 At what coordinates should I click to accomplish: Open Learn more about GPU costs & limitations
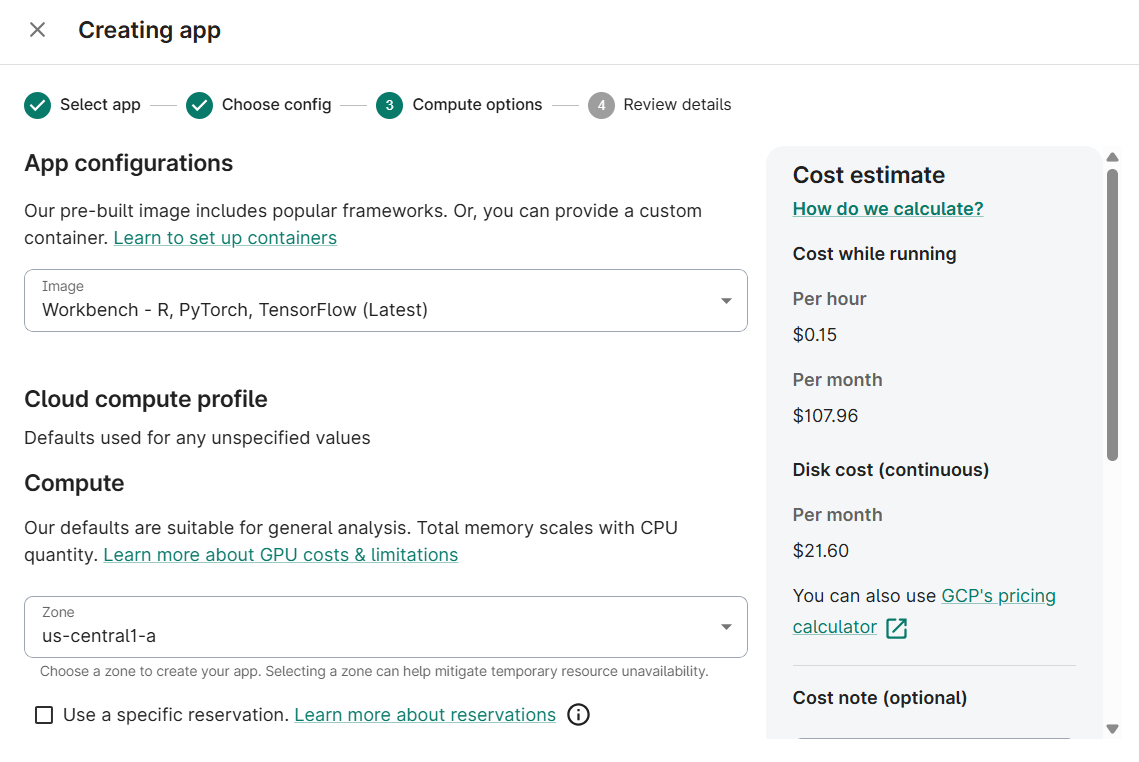pyautogui.click(x=281, y=555)
